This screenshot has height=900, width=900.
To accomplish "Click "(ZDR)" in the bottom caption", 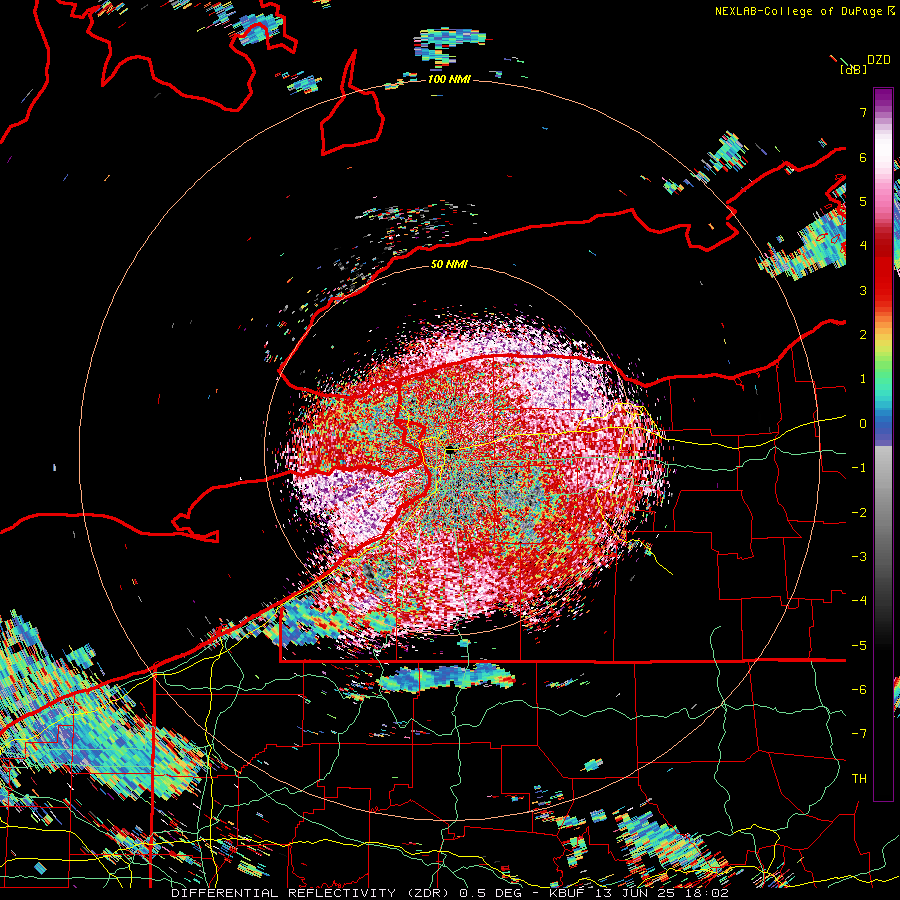I will click(428, 893).
